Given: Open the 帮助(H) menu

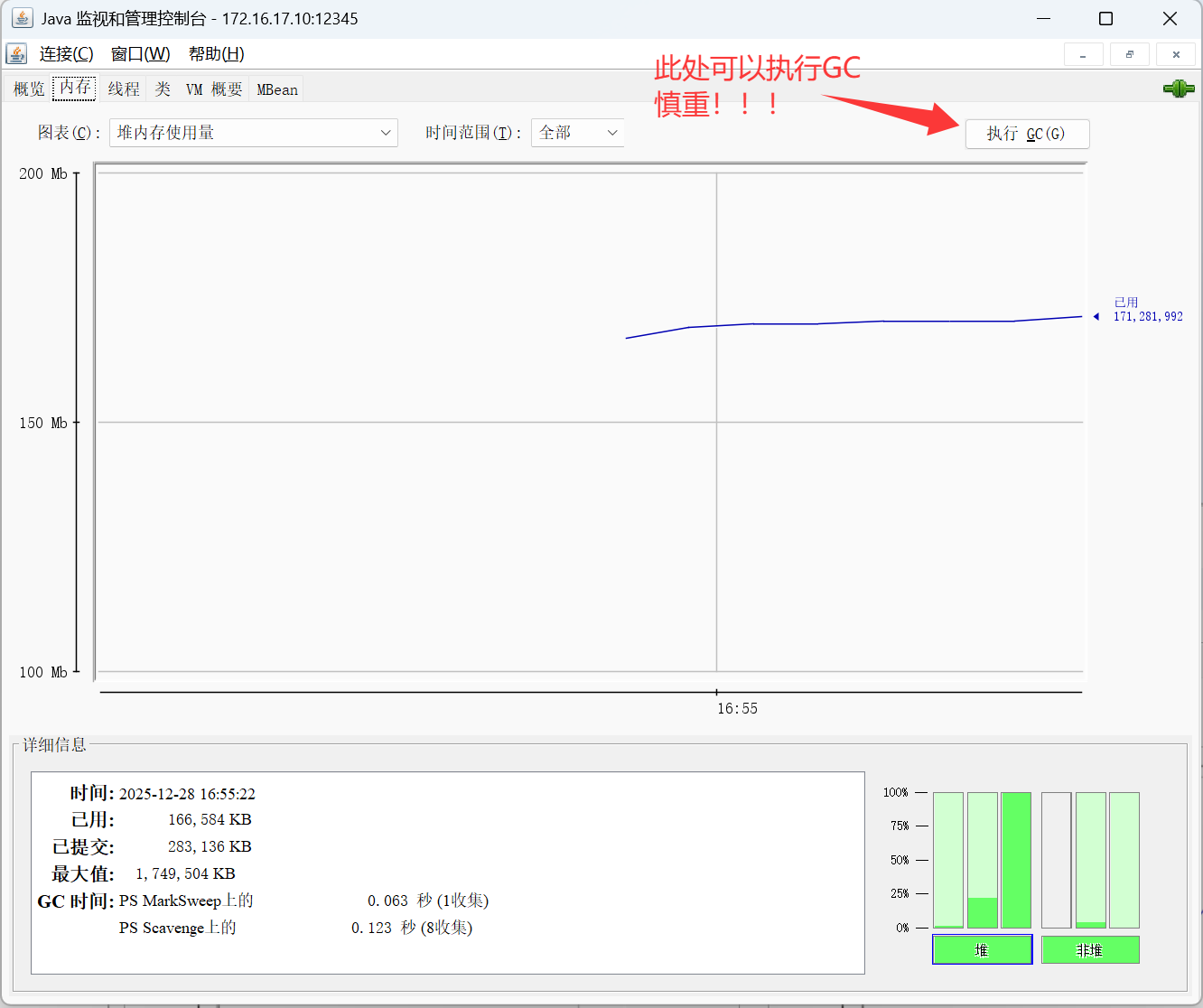Looking at the screenshot, I should point(216,54).
